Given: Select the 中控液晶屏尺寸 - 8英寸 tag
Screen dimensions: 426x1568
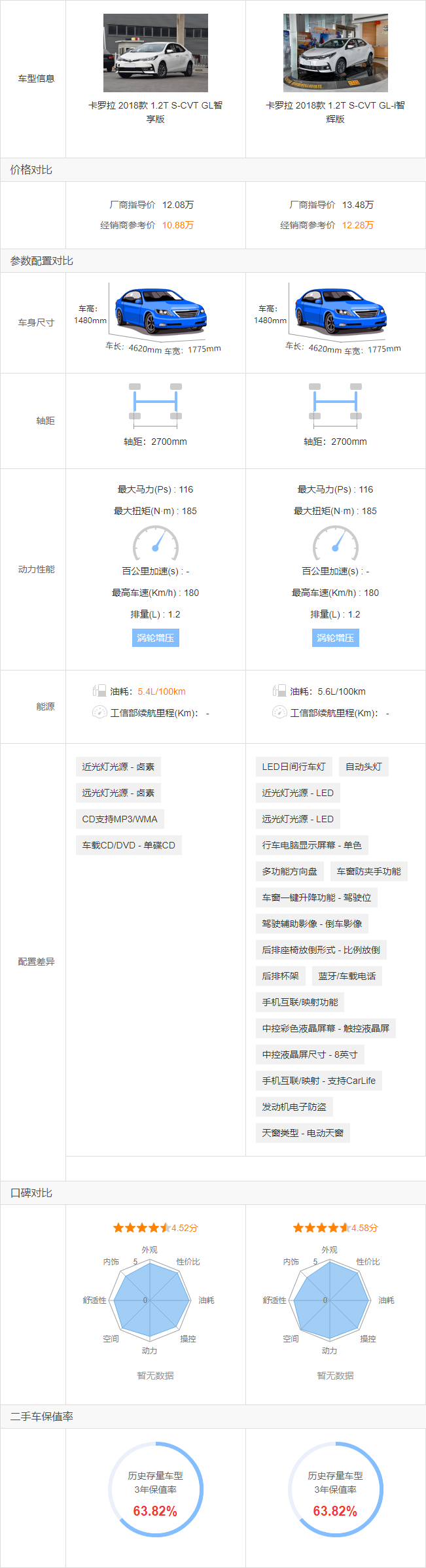Looking at the screenshot, I should point(310,1054).
